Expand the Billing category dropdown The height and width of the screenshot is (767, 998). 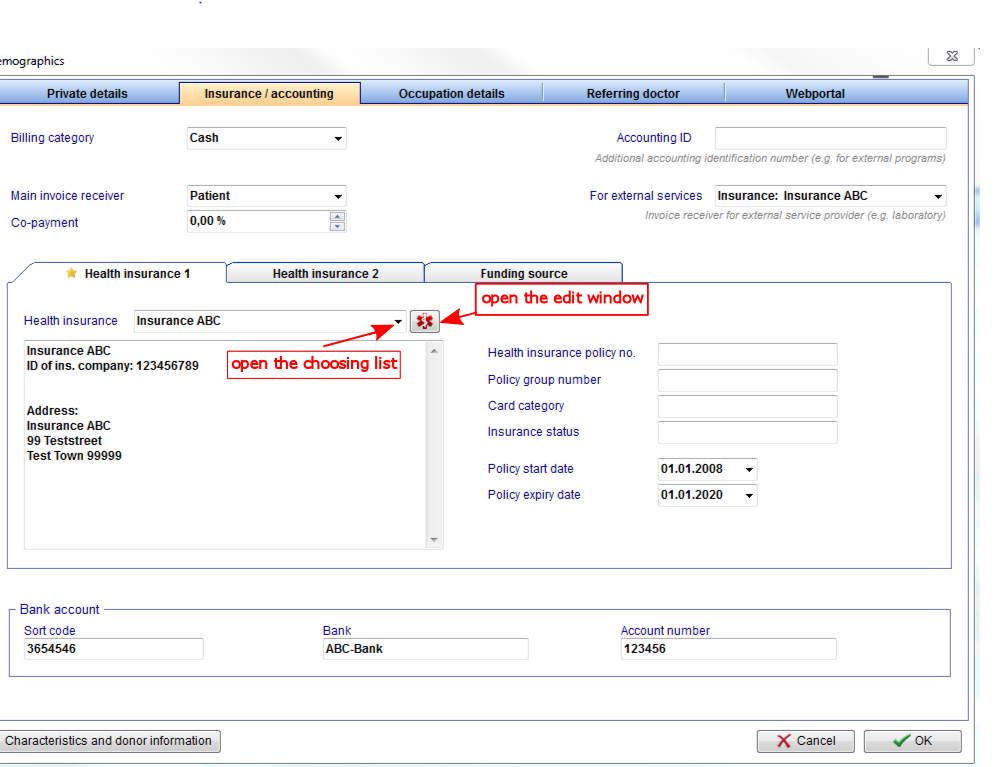click(338, 138)
